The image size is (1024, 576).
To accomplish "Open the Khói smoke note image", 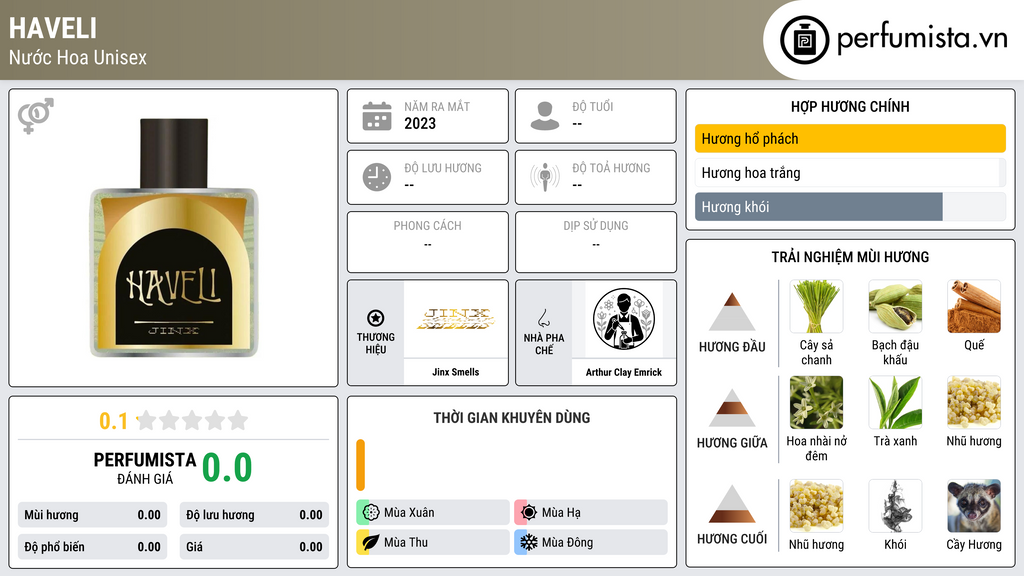I will point(895,506).
